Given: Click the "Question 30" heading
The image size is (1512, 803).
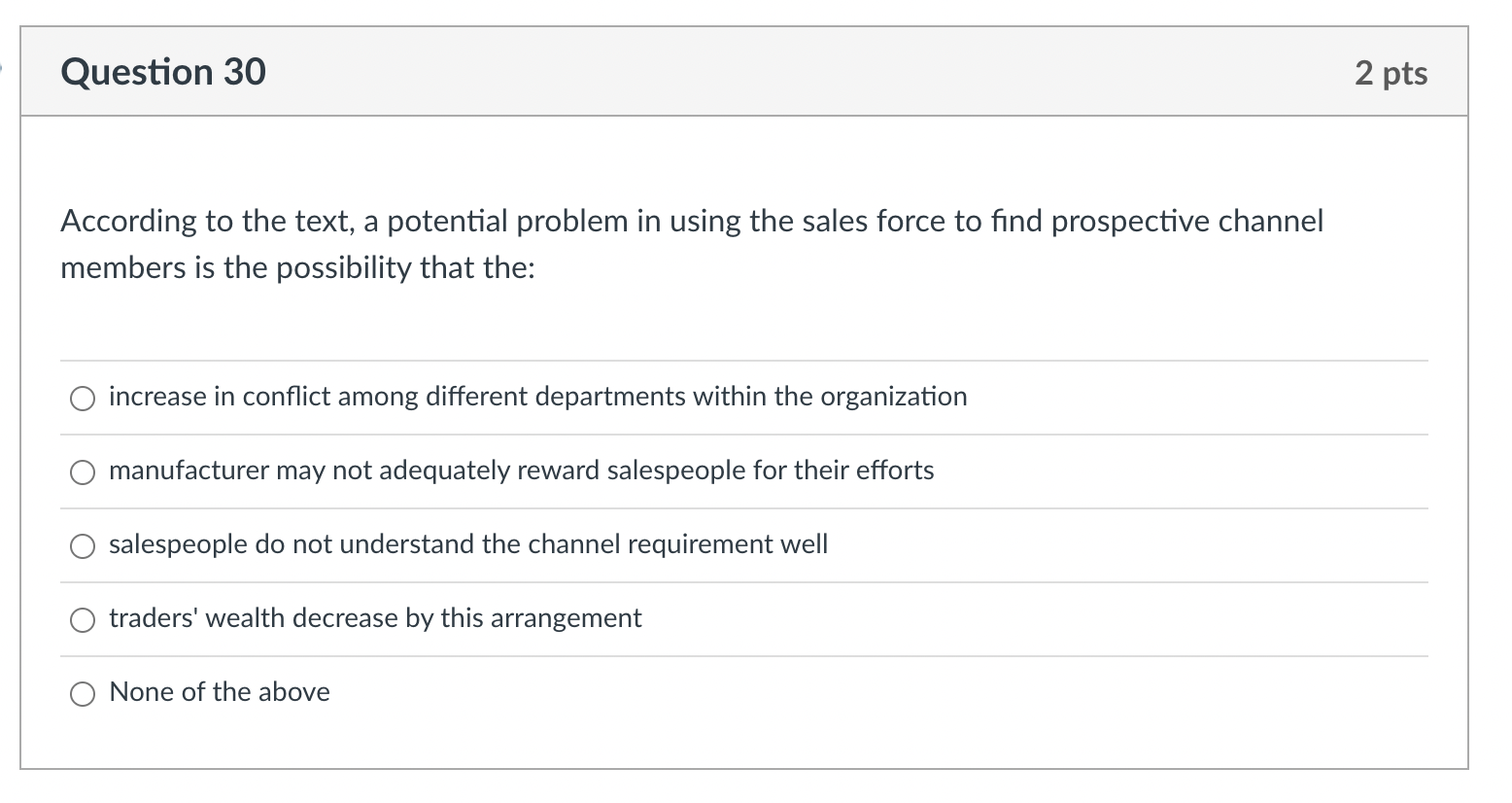Looking at the screenshot, I should point(163,73).
